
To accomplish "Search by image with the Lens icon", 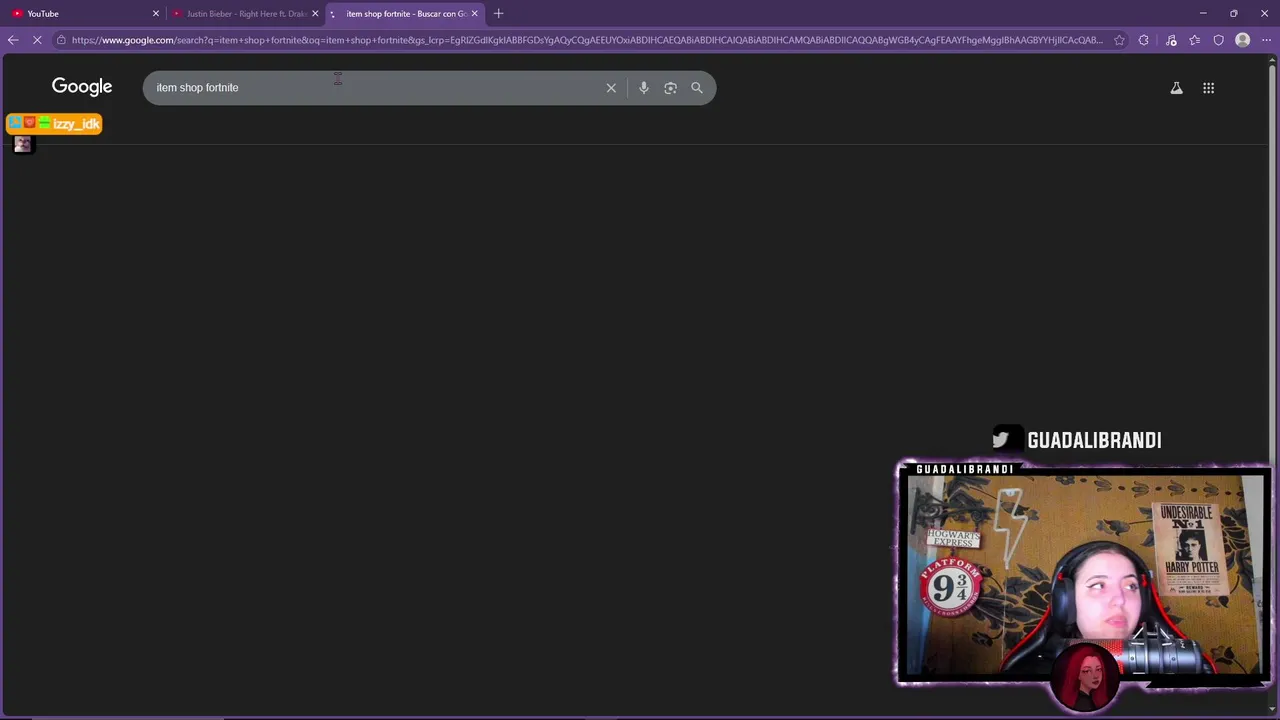I will click(671, 88).
